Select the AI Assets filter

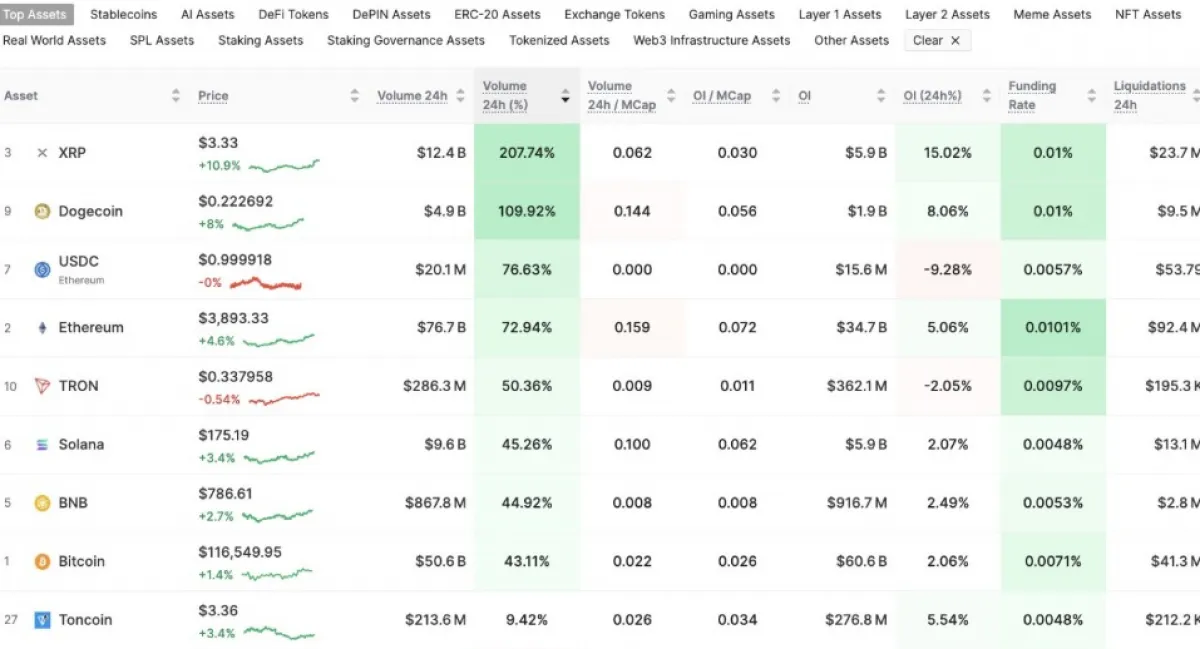coord(208,14)
